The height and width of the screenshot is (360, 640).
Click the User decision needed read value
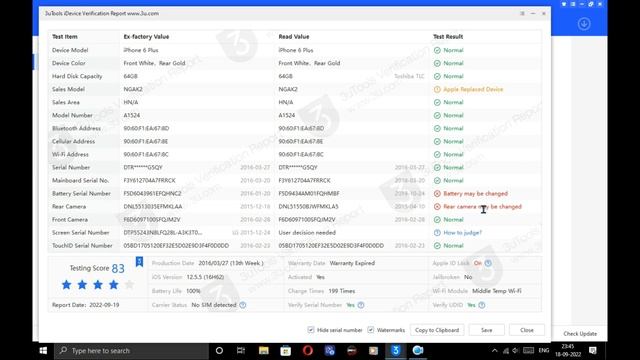coord(307,233)
